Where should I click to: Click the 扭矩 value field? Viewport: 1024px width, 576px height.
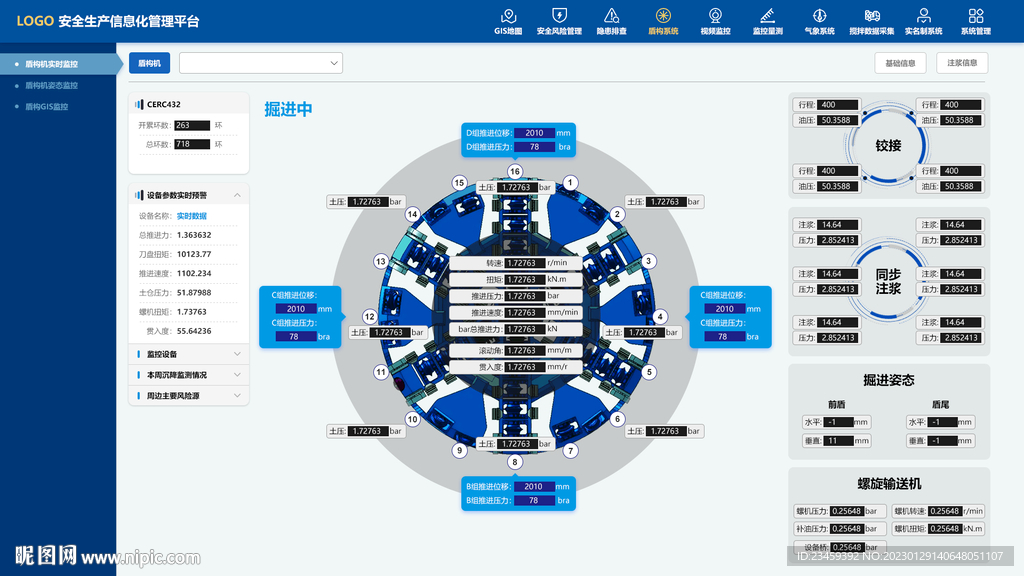click(x=525, y=280)
